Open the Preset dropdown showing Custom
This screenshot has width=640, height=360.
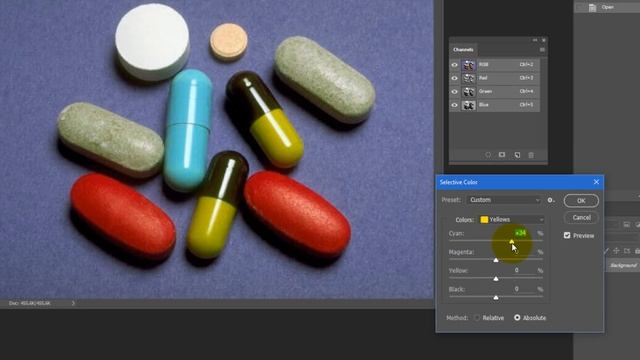(x=504, y=200)
